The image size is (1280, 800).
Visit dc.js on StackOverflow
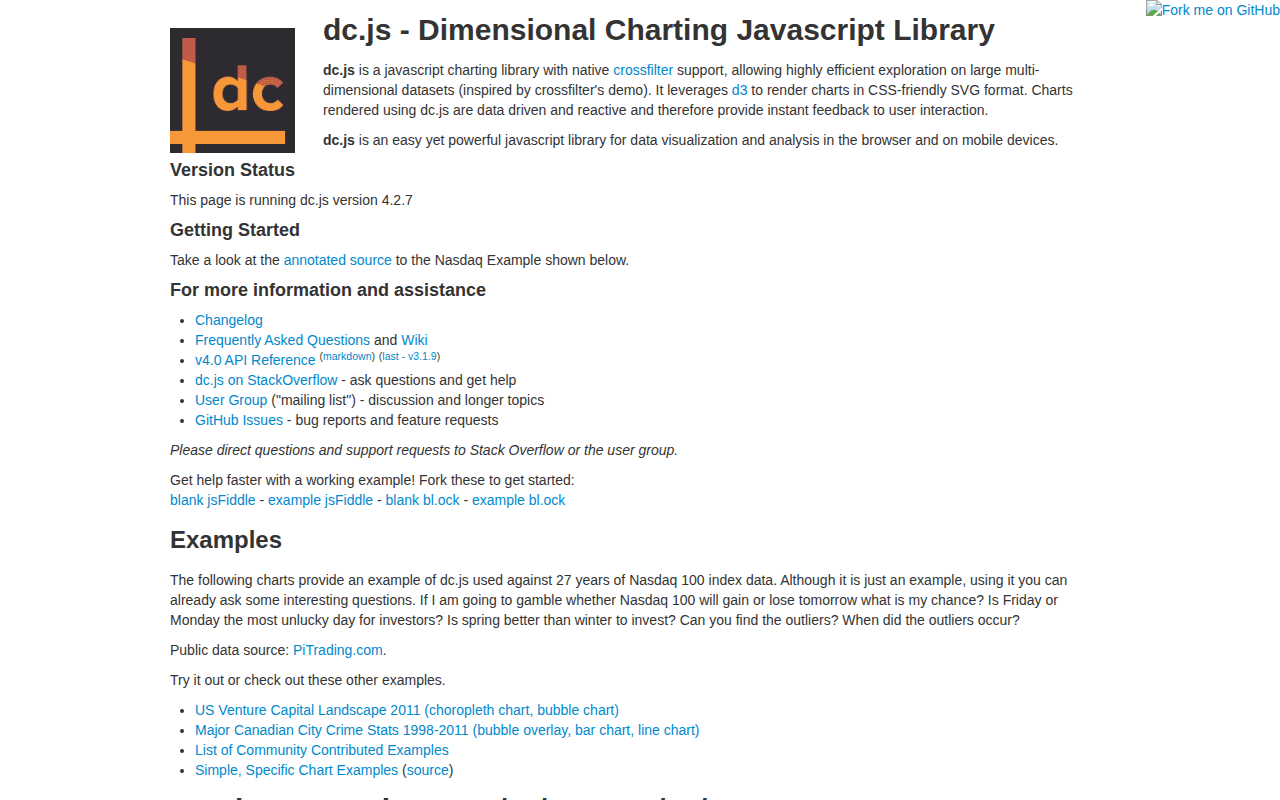266,380
